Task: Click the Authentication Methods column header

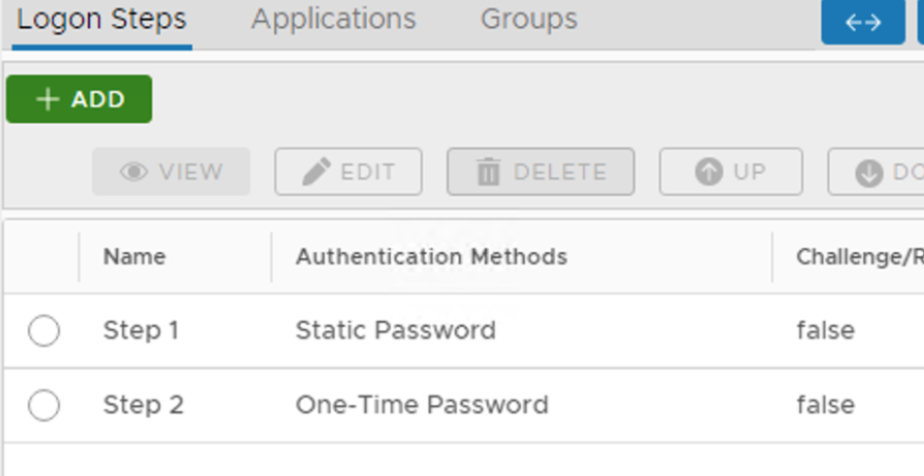Action: [431, 257]
